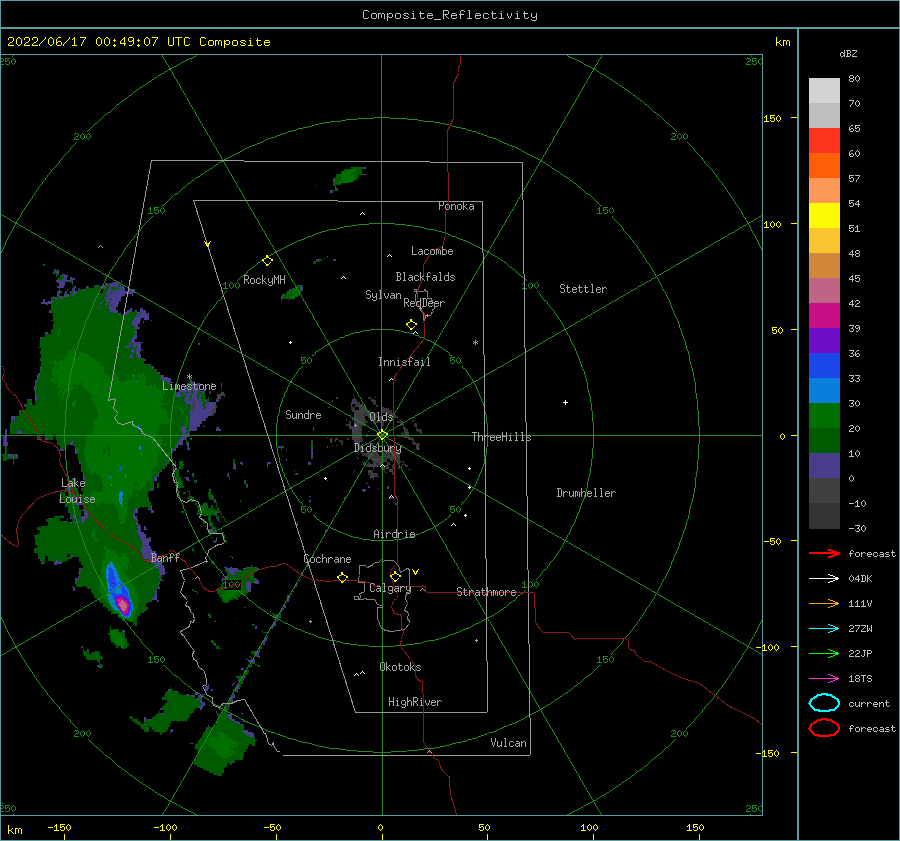Click the Blackfalds label
The height and width of the screenshot is (841, 900).
pos(425,277)
